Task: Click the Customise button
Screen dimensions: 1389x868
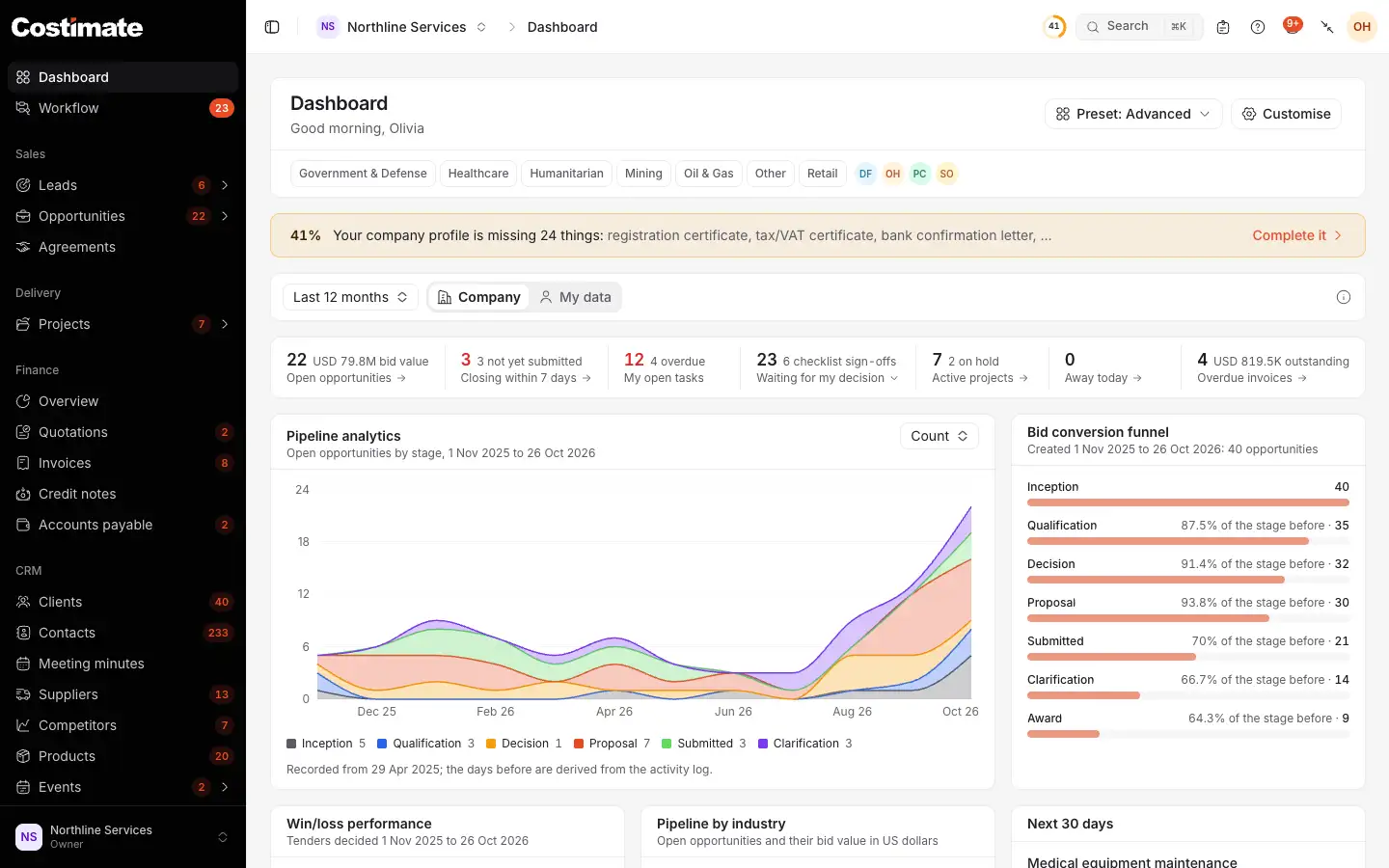Action: [x=1286, y=114]
